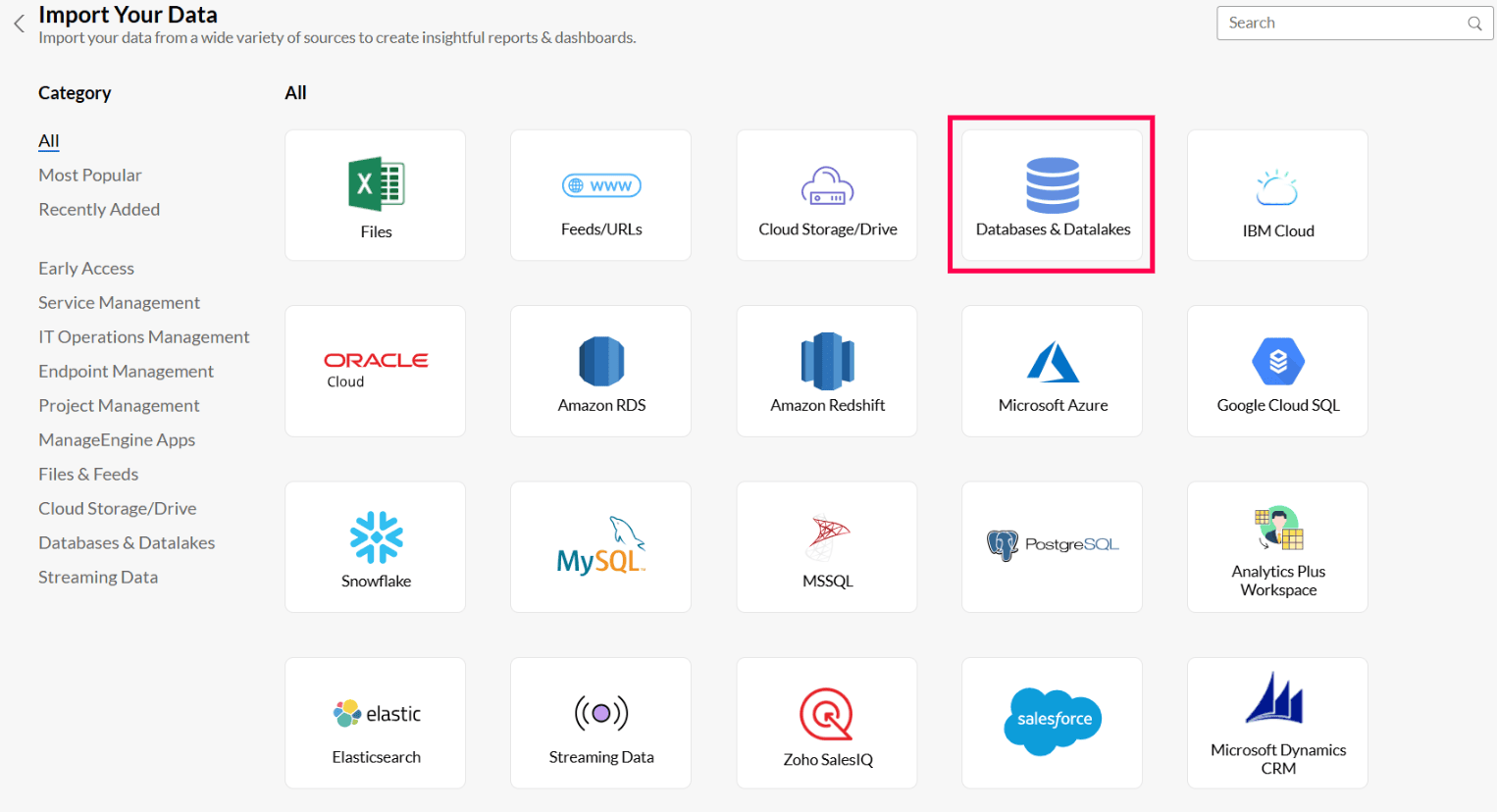Select the Recently Added category
Image resolution: width=1497 pixels, height=812 pixels.
pos(99,210)
